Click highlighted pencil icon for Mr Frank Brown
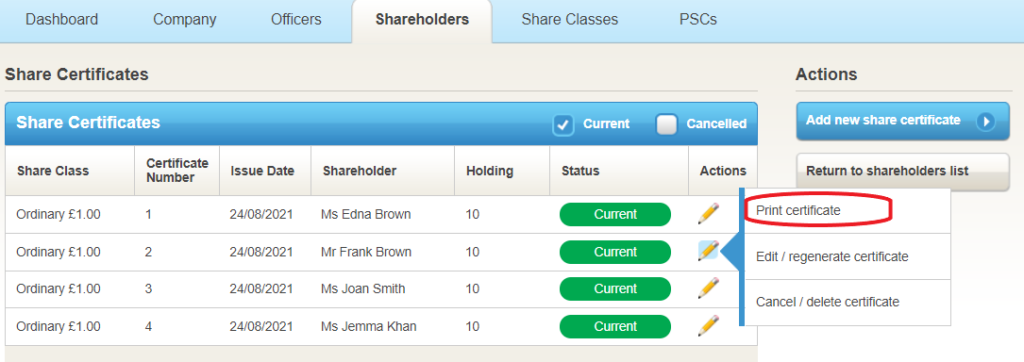Viewport: 1024px width, 362px height. (x=708, y=251)
